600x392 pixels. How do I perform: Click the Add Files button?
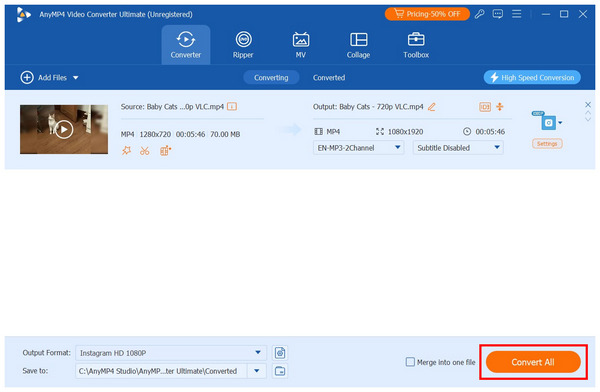click(x=44, y=77)
